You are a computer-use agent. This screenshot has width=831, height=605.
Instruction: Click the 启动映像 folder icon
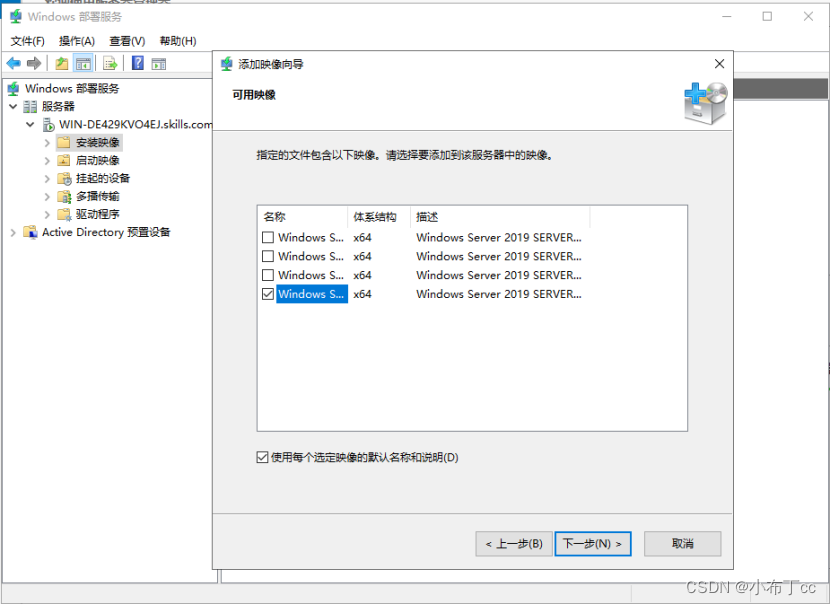point(64,161)
